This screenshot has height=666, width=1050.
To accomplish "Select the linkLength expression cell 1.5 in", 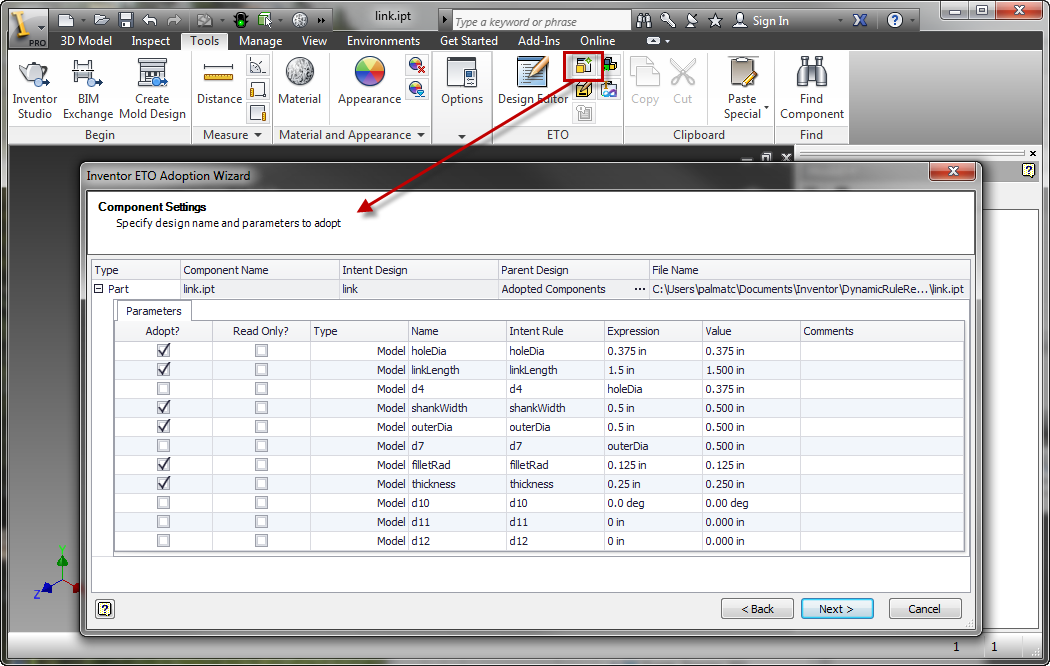I will pos(654,369).
